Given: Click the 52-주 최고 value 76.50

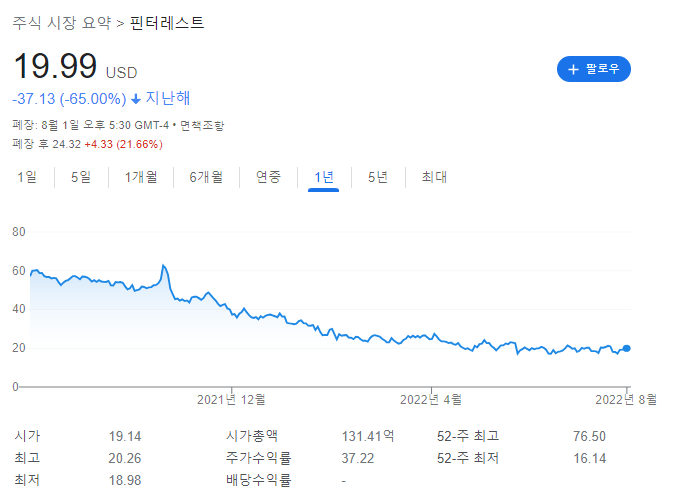Looking at the screenshot, I should coord(589,436).
